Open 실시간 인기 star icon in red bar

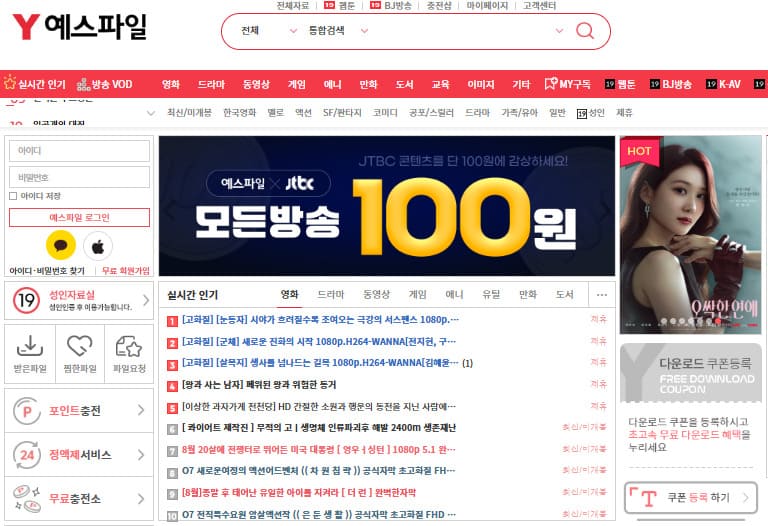pos(10,83)
